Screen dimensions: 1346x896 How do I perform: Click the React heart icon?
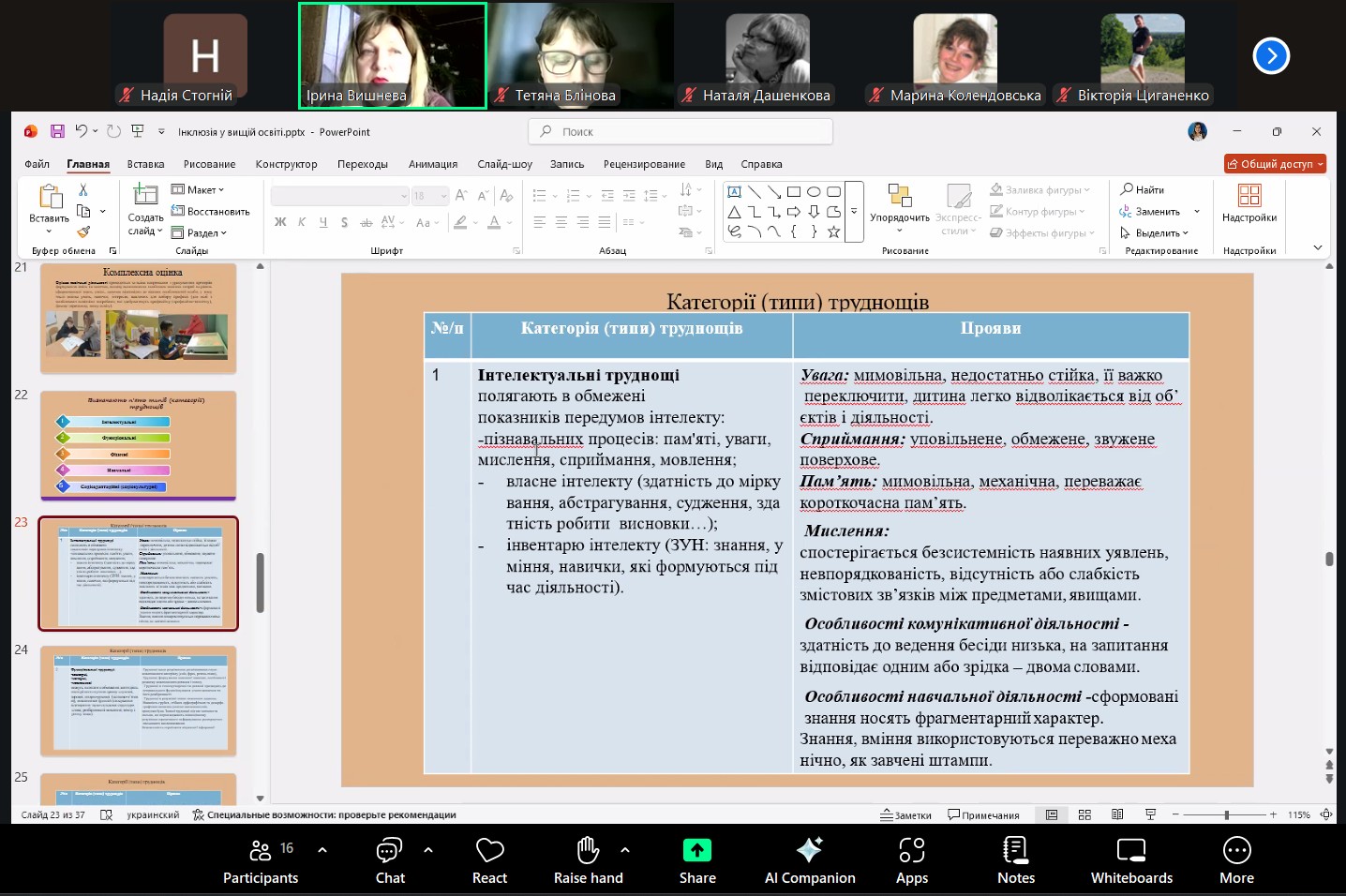pos(489,850)
